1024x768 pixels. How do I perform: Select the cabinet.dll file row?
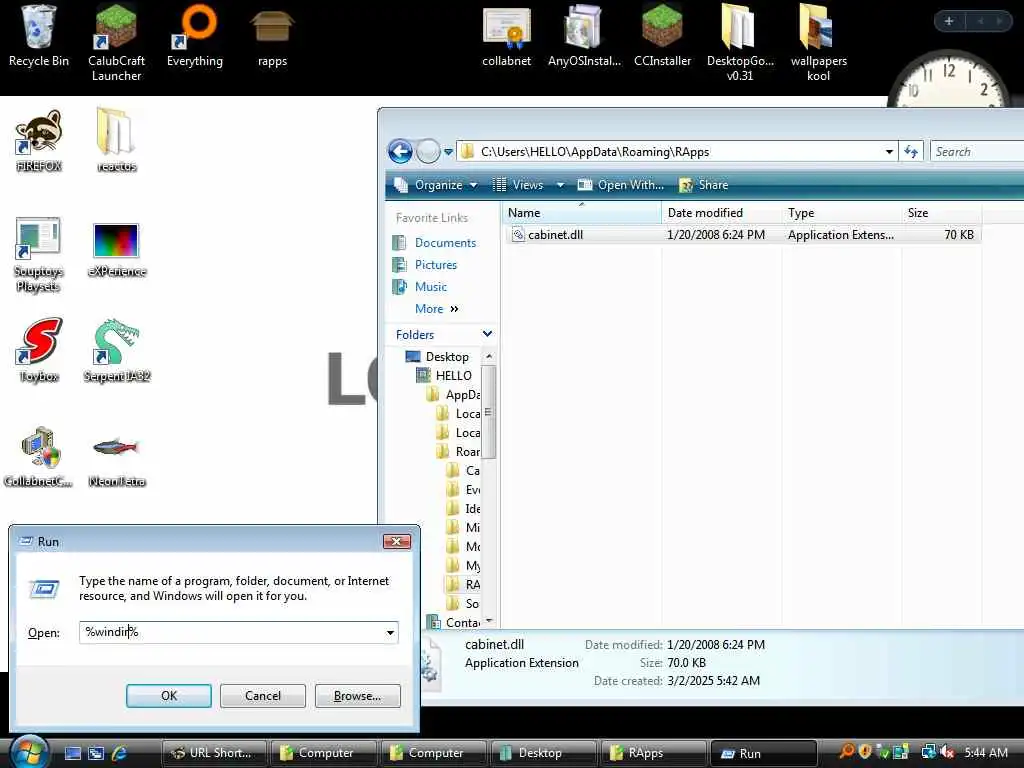(x=743, y=234)
